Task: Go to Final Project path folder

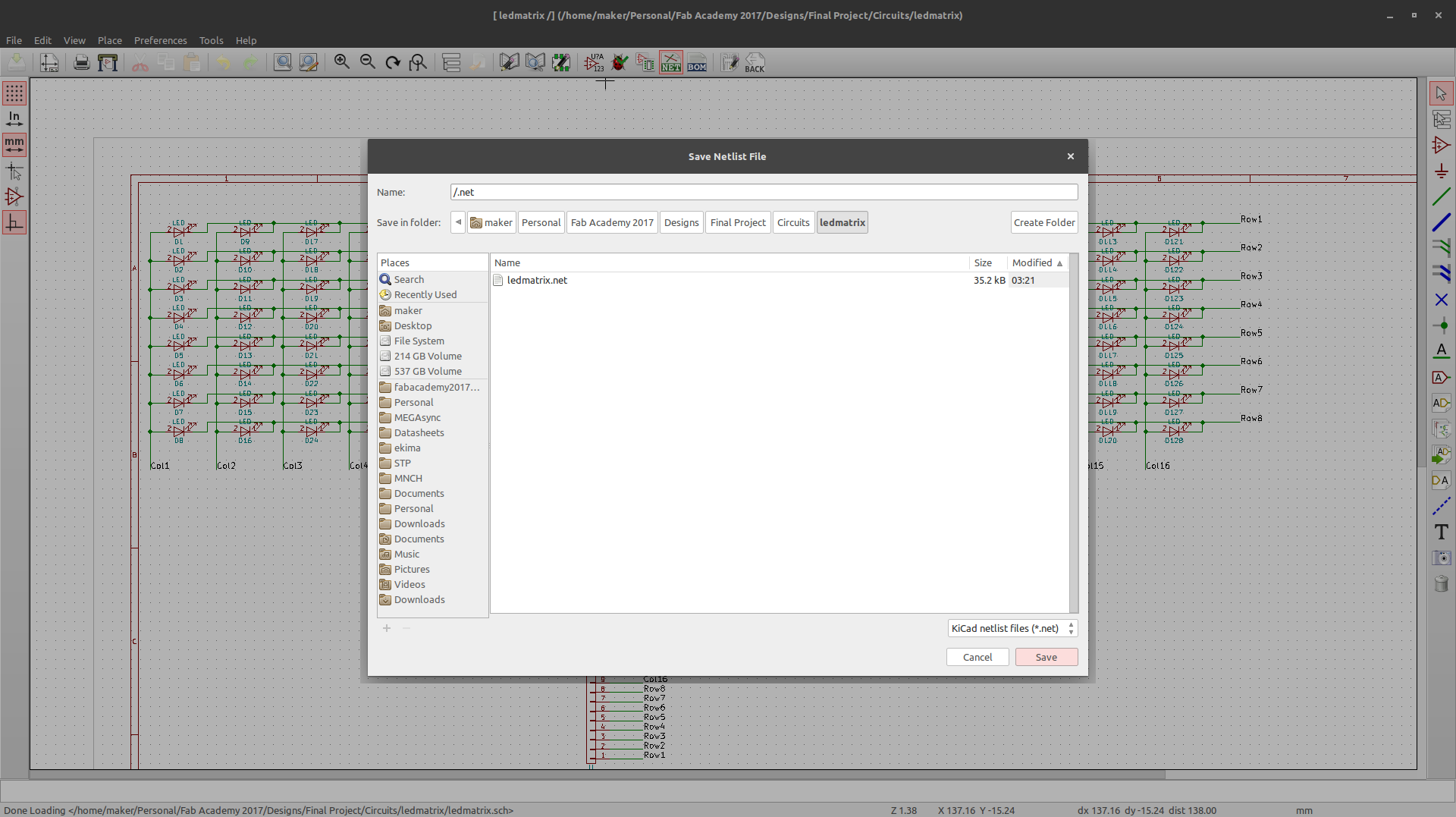Action: click(738, 222)
